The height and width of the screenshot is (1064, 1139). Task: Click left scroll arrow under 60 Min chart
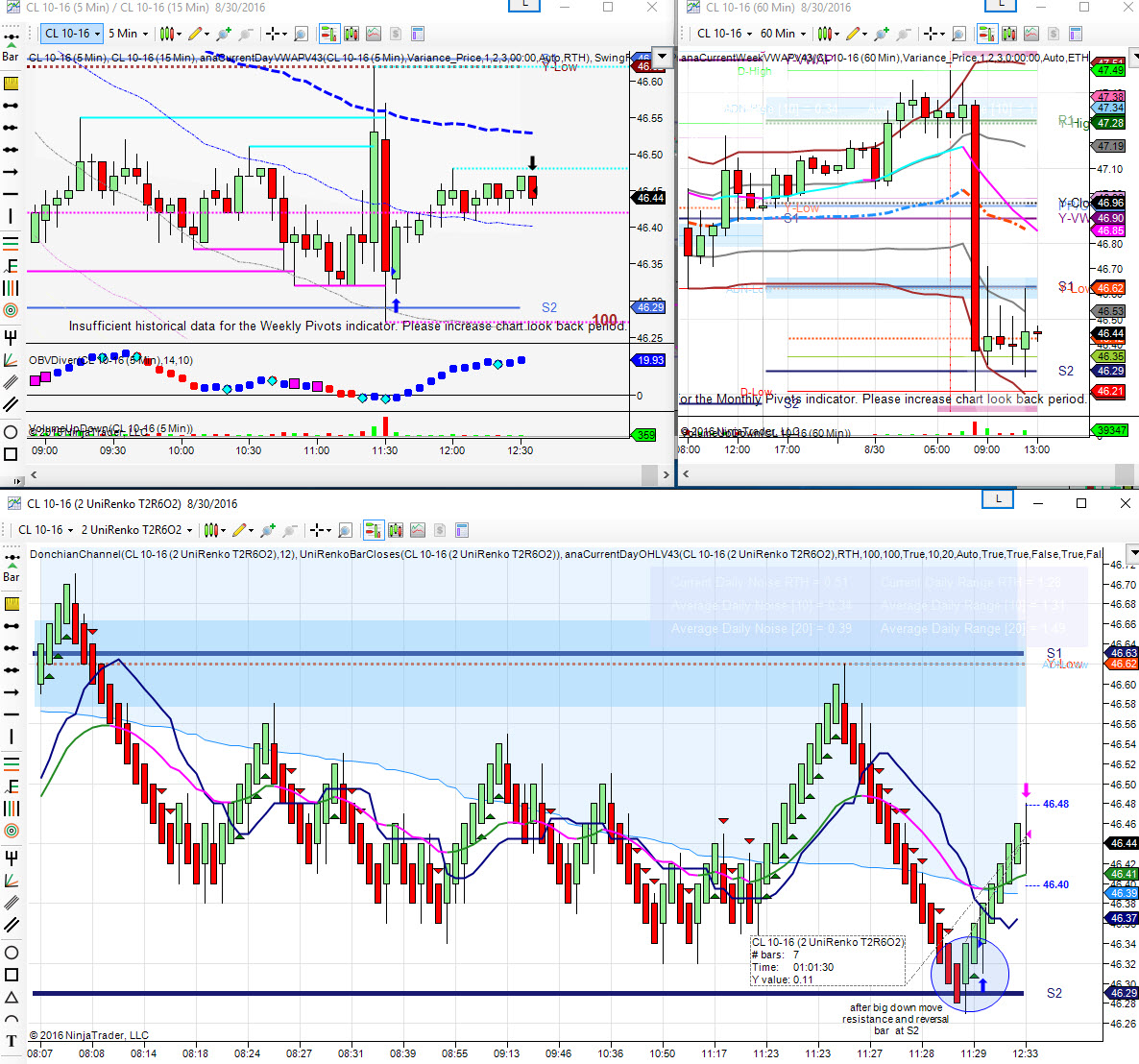point(686,475)
